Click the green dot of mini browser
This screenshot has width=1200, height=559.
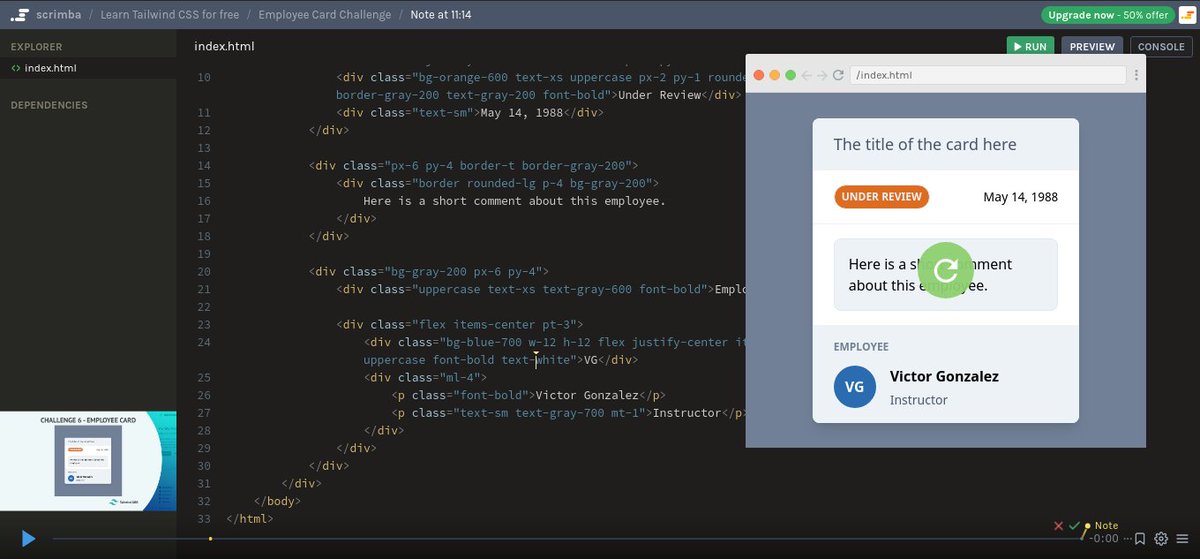791,75
